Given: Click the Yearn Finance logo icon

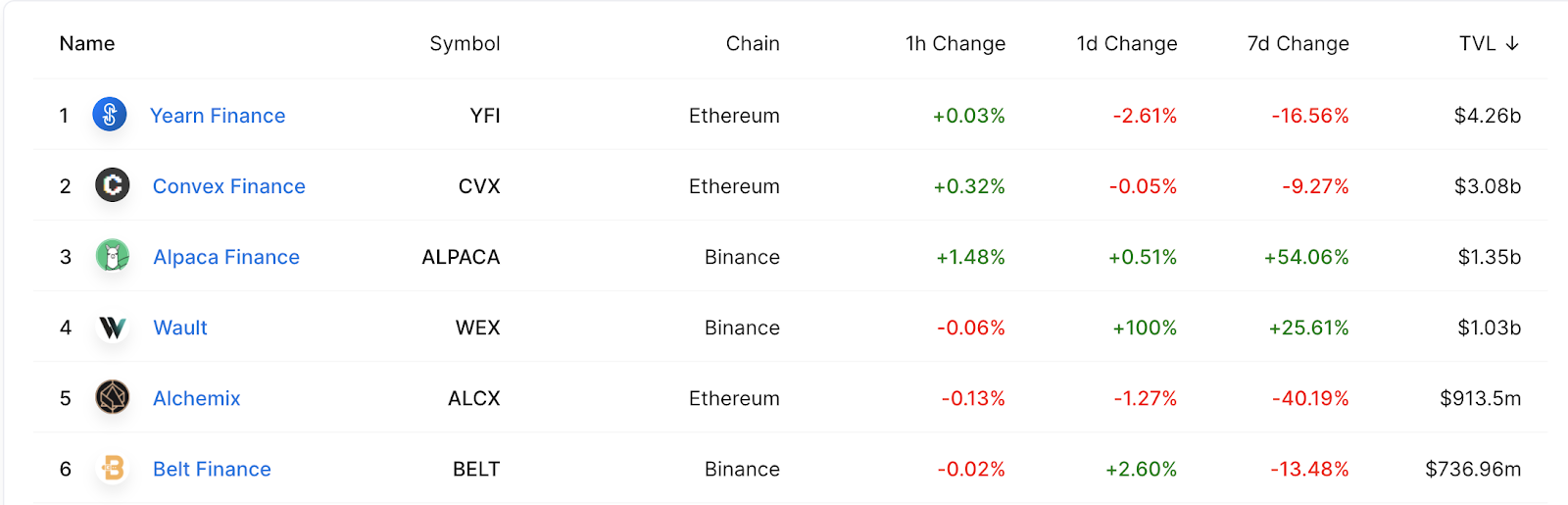Looking at the screenshot, I should pyautogui.click(x=110, y=115).
